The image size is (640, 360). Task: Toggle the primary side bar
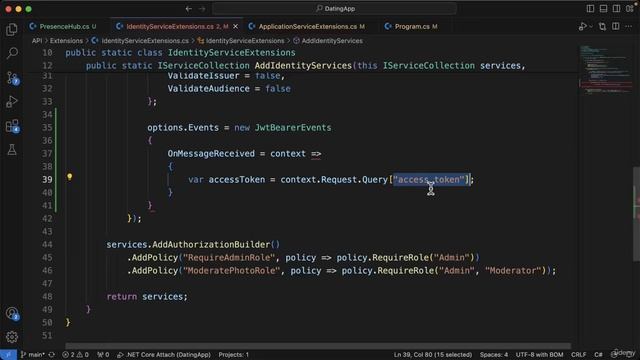[x=590, y=9]
